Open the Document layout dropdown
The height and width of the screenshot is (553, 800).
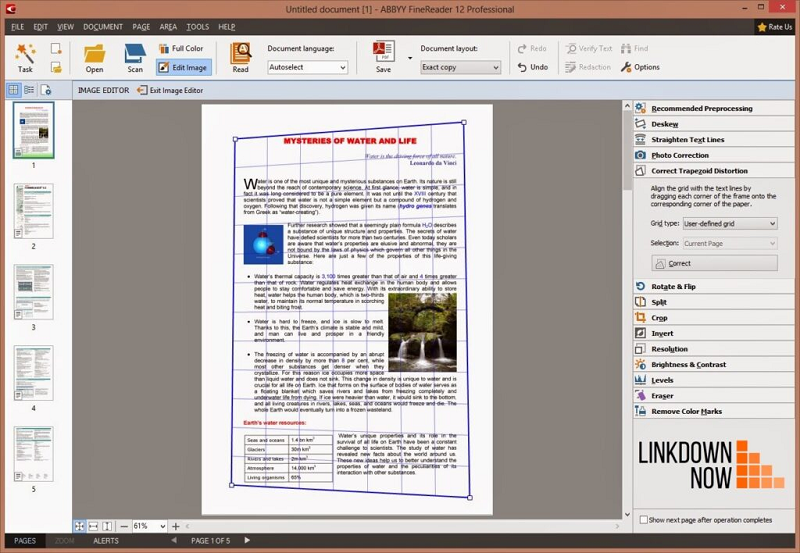[460, 68]
